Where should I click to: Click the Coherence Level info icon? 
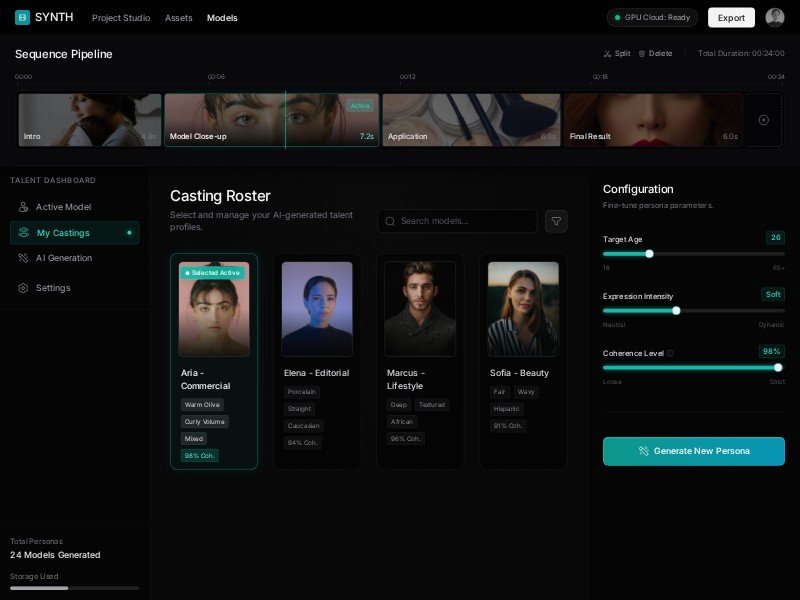[x=670, y=353]
